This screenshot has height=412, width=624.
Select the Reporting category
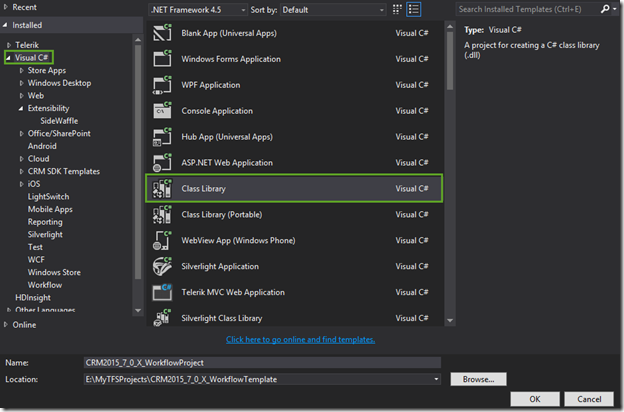(45, 222)
